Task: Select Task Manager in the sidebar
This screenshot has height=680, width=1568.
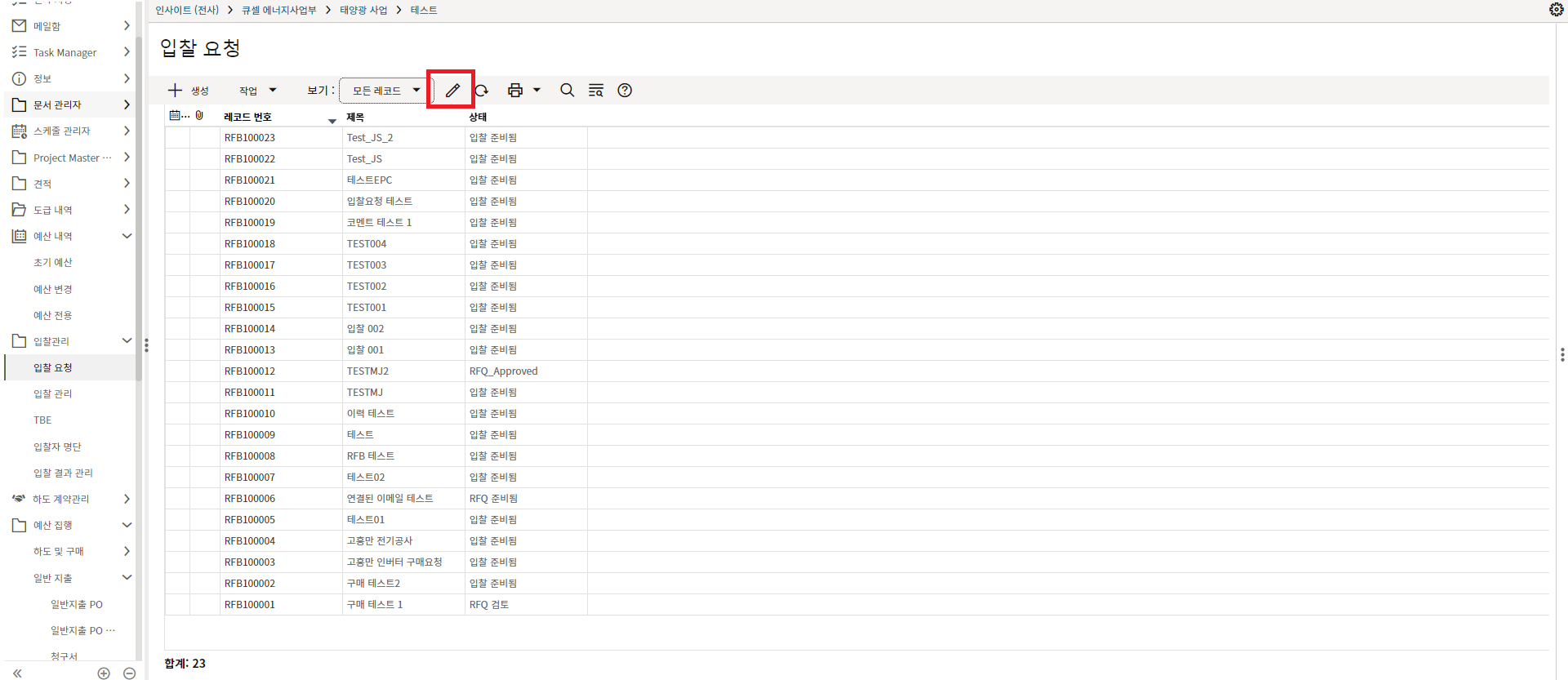Action: pyautogui.click(x=65, y=52)
